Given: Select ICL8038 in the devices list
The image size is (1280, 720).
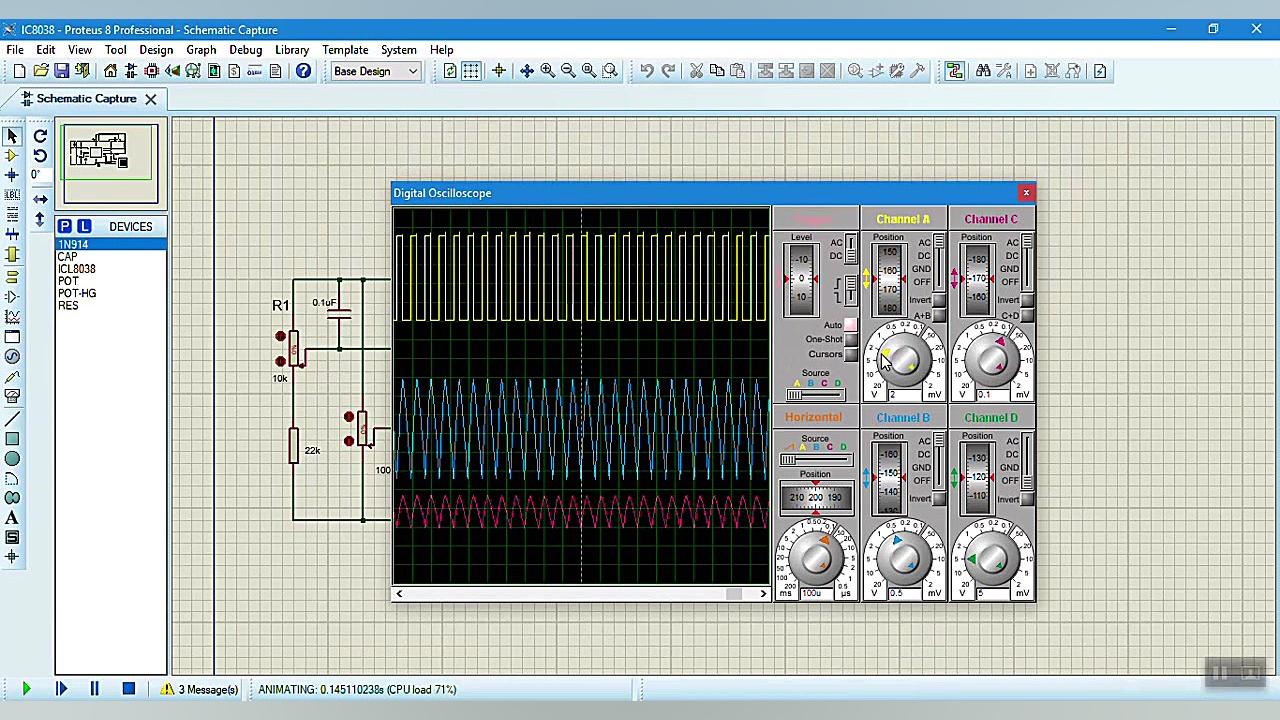Looking at the screenshot, I should pyautogui.click(x=77, y=269).
